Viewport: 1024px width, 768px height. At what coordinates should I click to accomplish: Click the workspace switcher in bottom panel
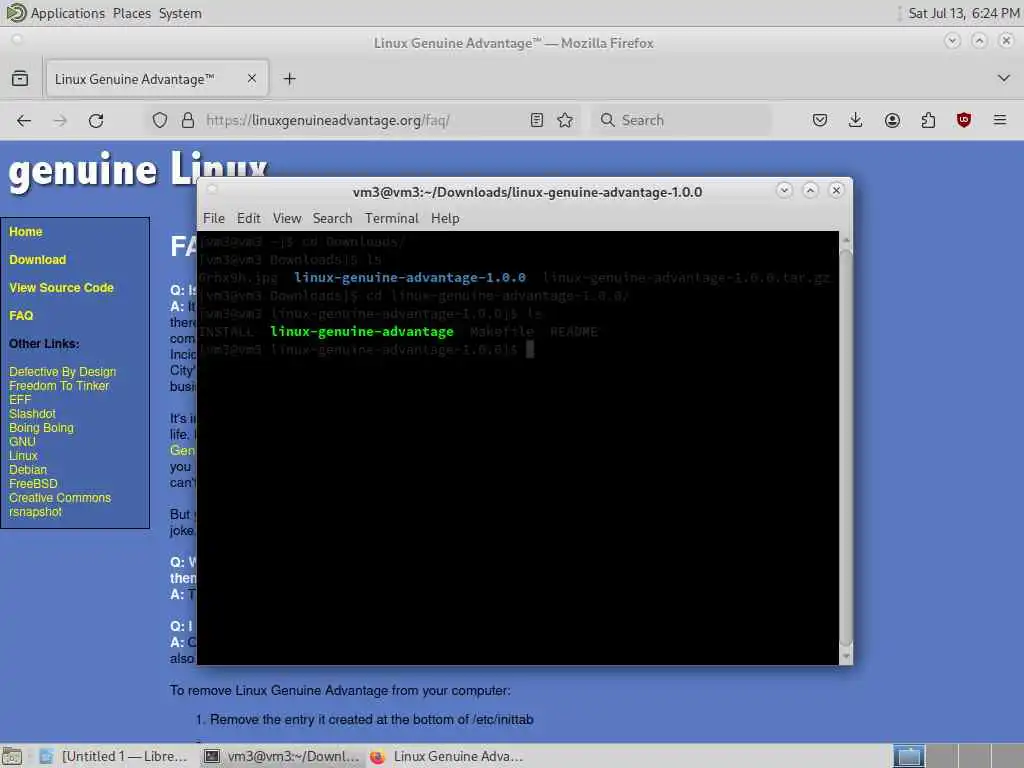pos(957,756)
